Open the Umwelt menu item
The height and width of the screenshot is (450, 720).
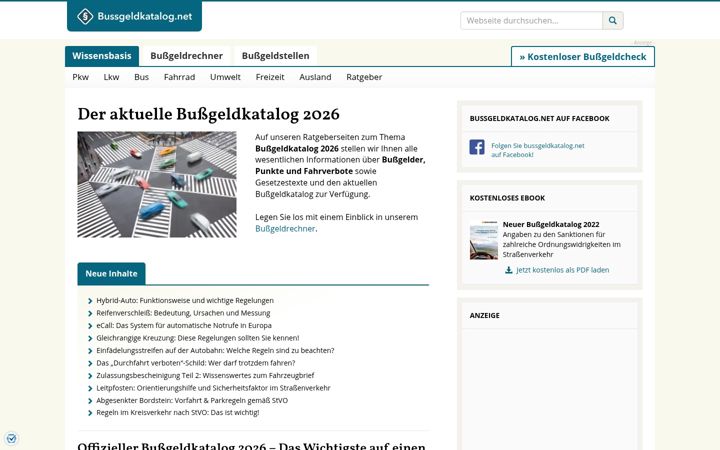pos(225,77)
